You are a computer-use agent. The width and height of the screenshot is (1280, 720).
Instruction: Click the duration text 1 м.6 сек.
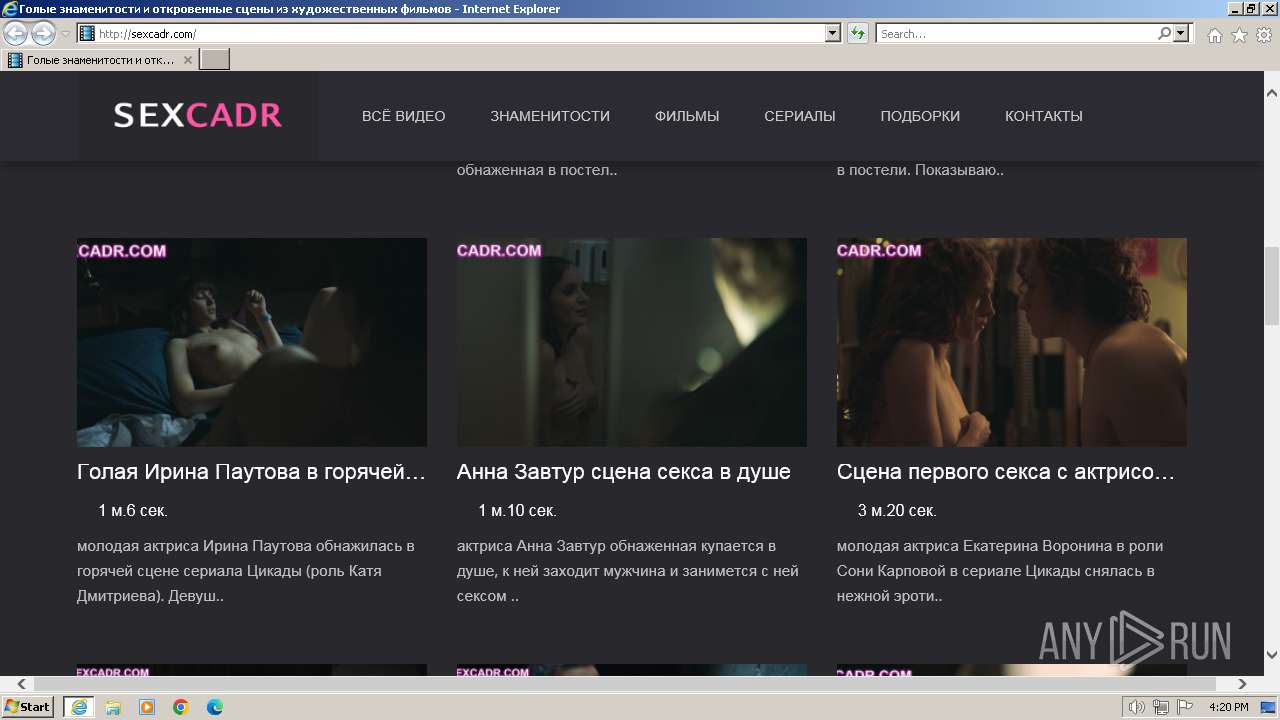(133, 511)
